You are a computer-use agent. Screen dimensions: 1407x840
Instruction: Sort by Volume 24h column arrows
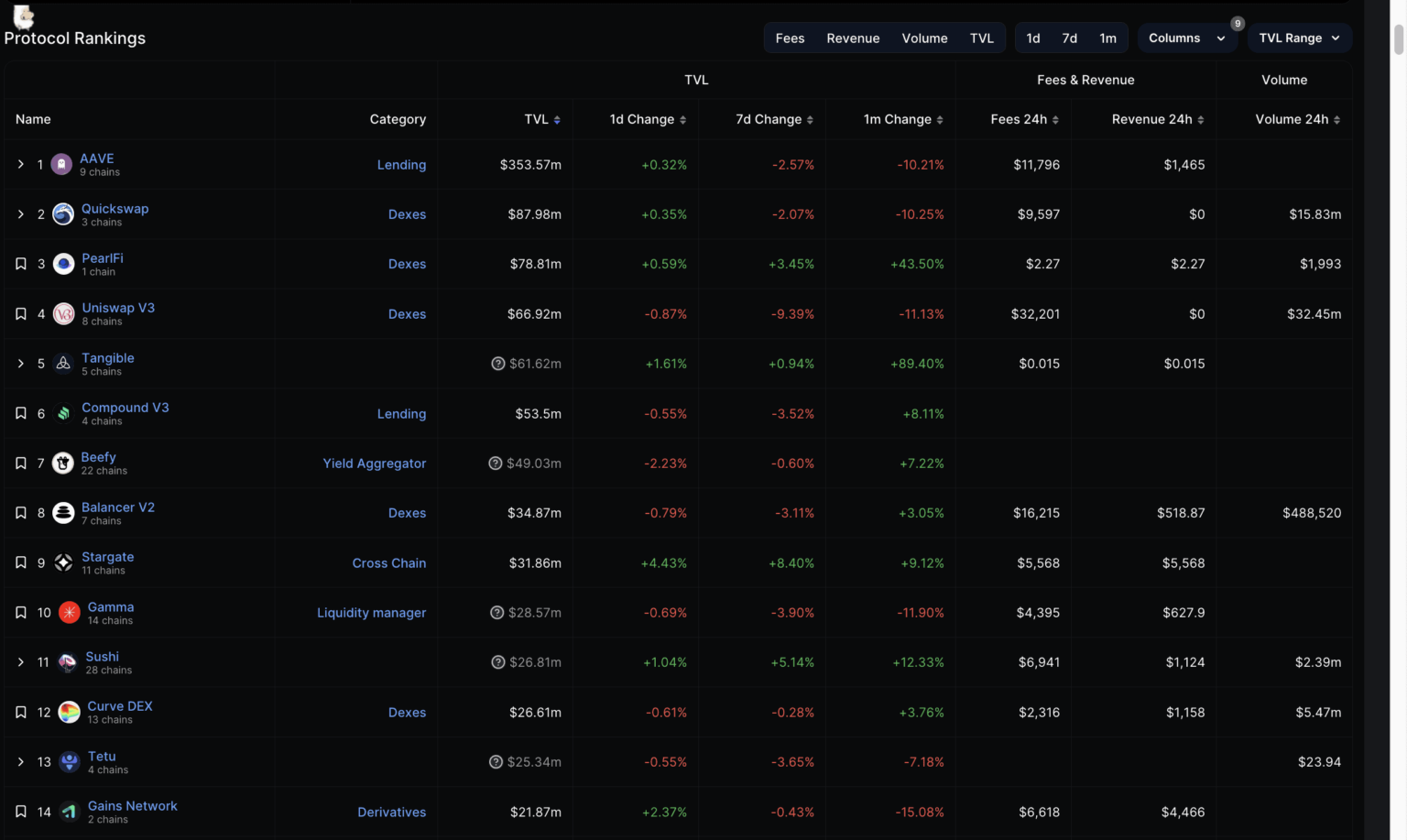pyautogui.click(x=1336, y=120)
